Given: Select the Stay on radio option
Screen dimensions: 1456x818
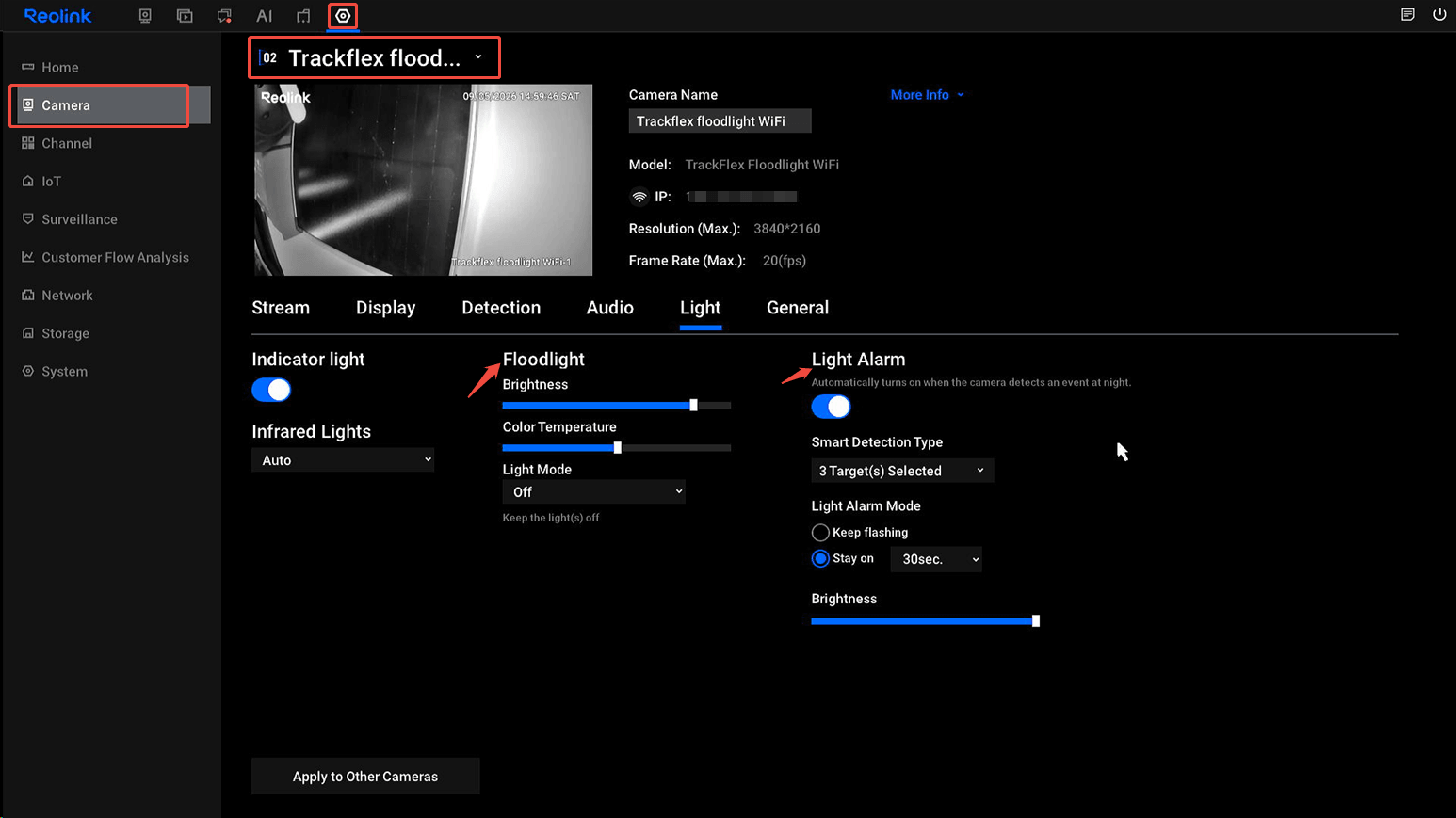Looking at the screenshot, I should 820,558.
